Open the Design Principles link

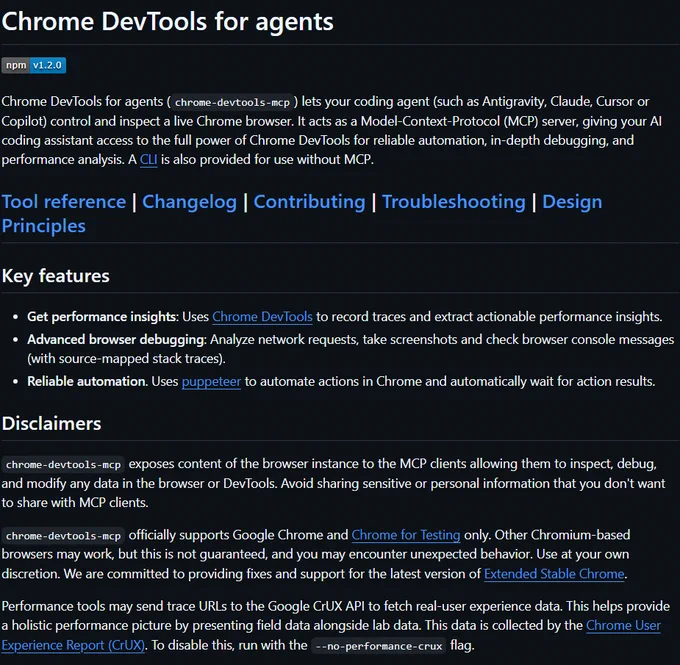(572, 202)
